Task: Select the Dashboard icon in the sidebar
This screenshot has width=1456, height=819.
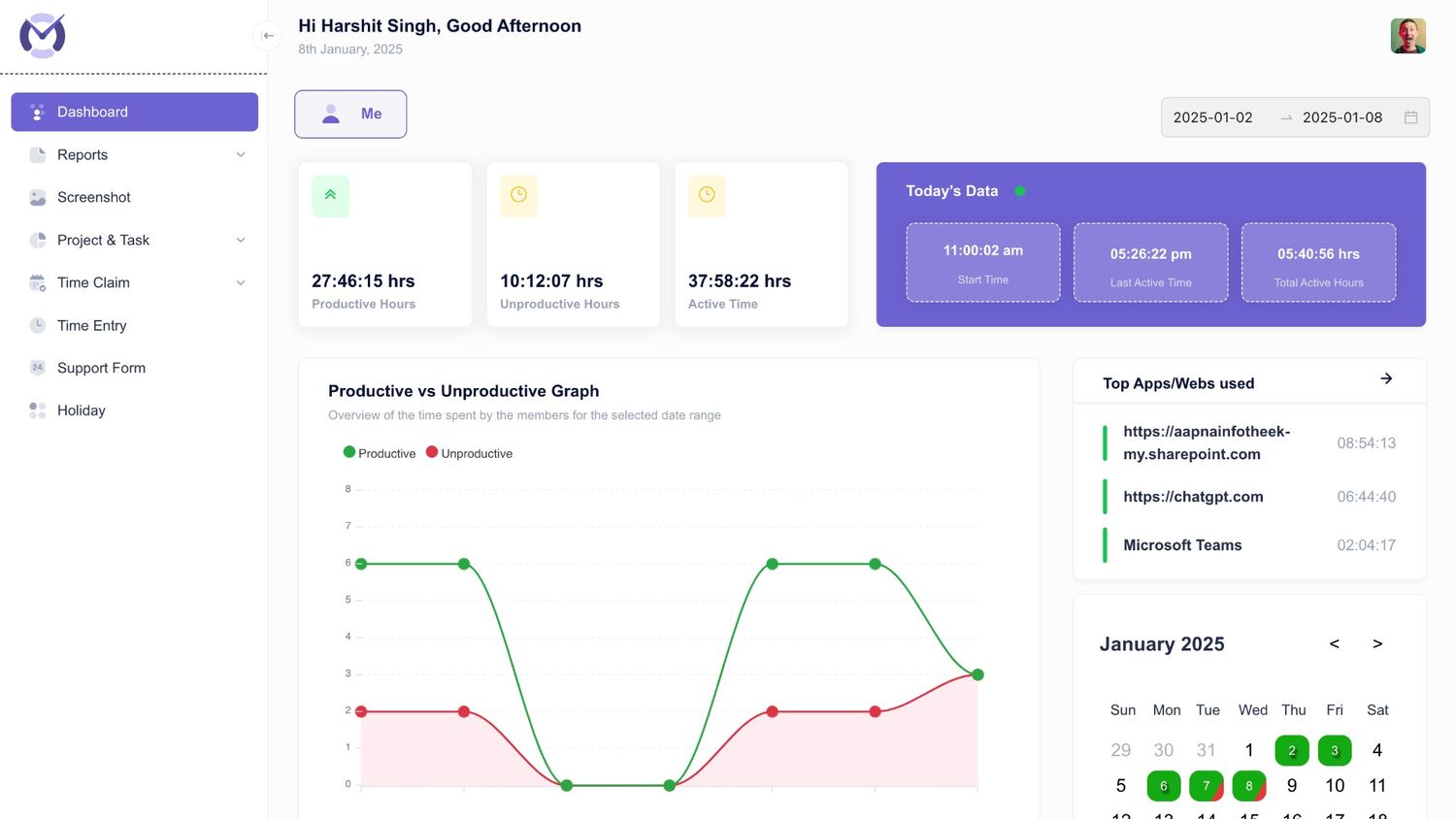Action: point(37,112)
